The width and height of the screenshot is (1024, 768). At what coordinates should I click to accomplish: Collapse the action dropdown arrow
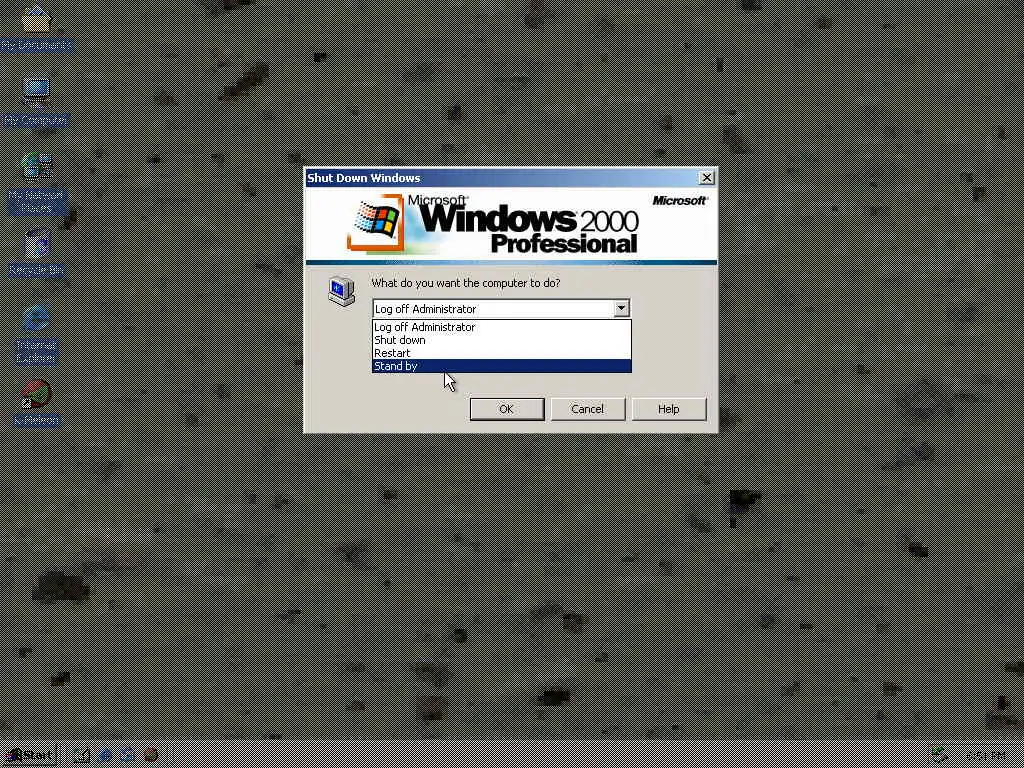point(621,308)
